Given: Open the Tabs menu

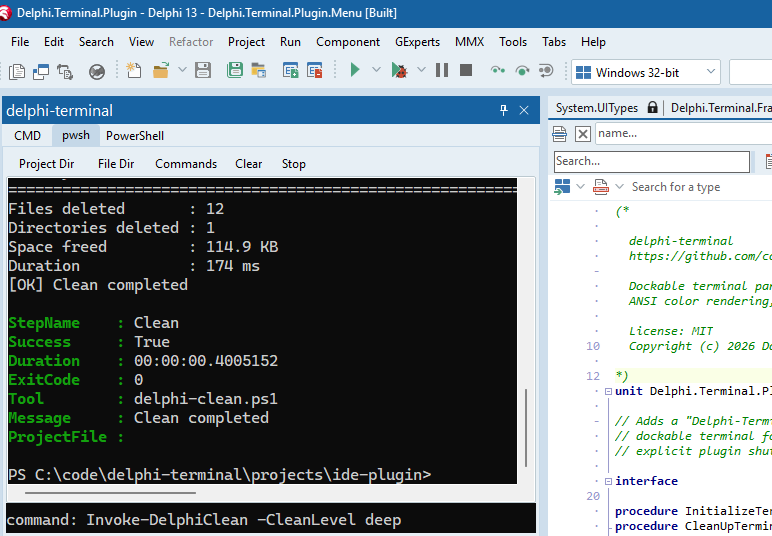Looking at the screenshot, I should (x=554, y=42).
